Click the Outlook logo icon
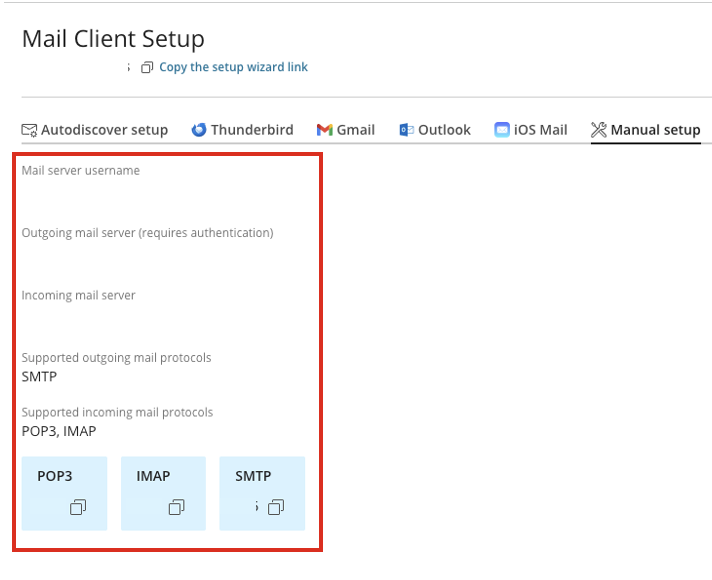The height and width of the screenshot is (580, 712). (x=406, y=130)
